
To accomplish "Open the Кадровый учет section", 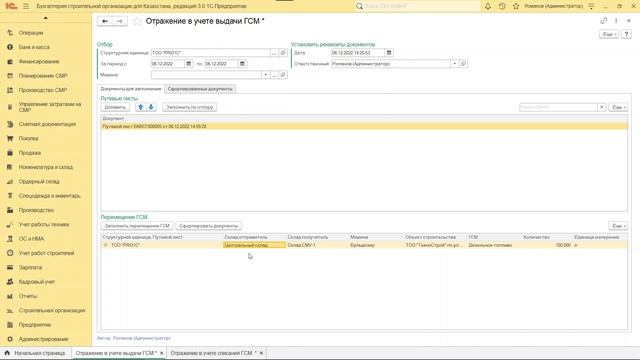I will 37,282.
